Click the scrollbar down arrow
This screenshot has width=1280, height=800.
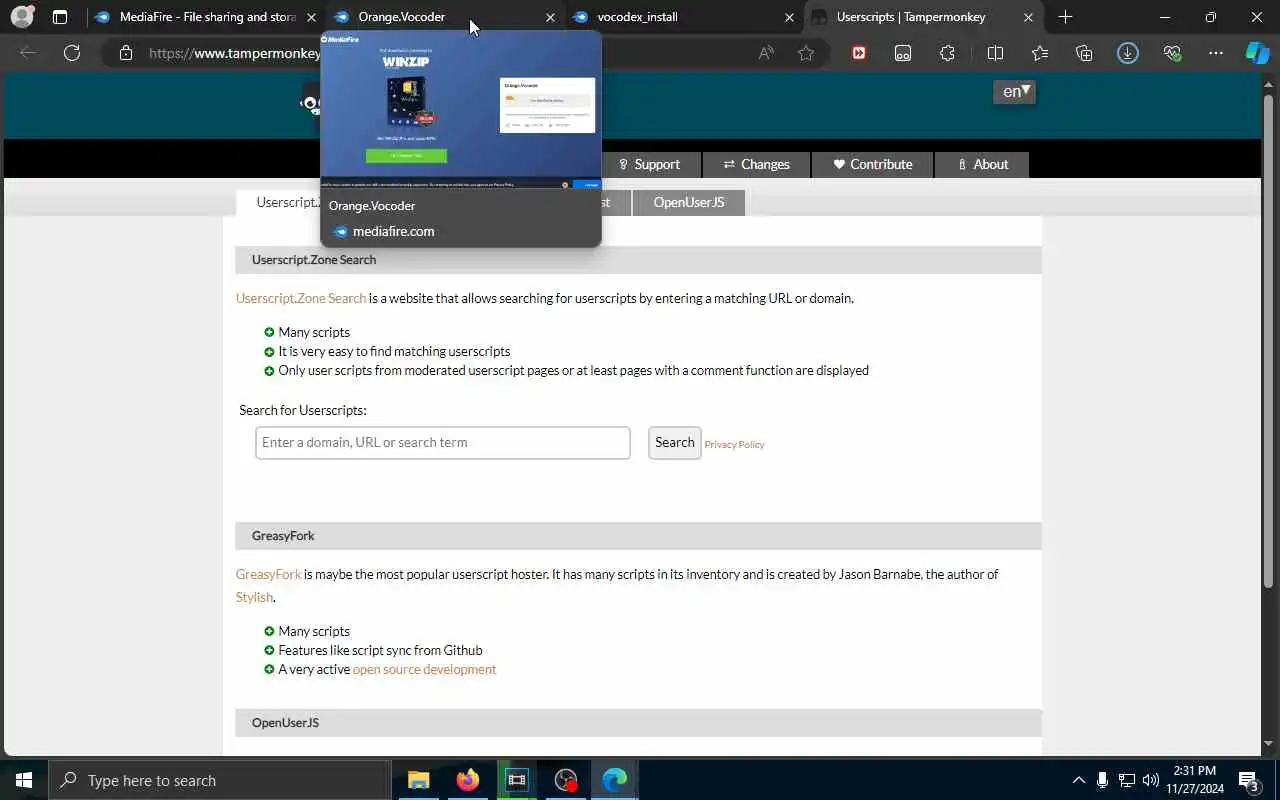point(1269,744)
